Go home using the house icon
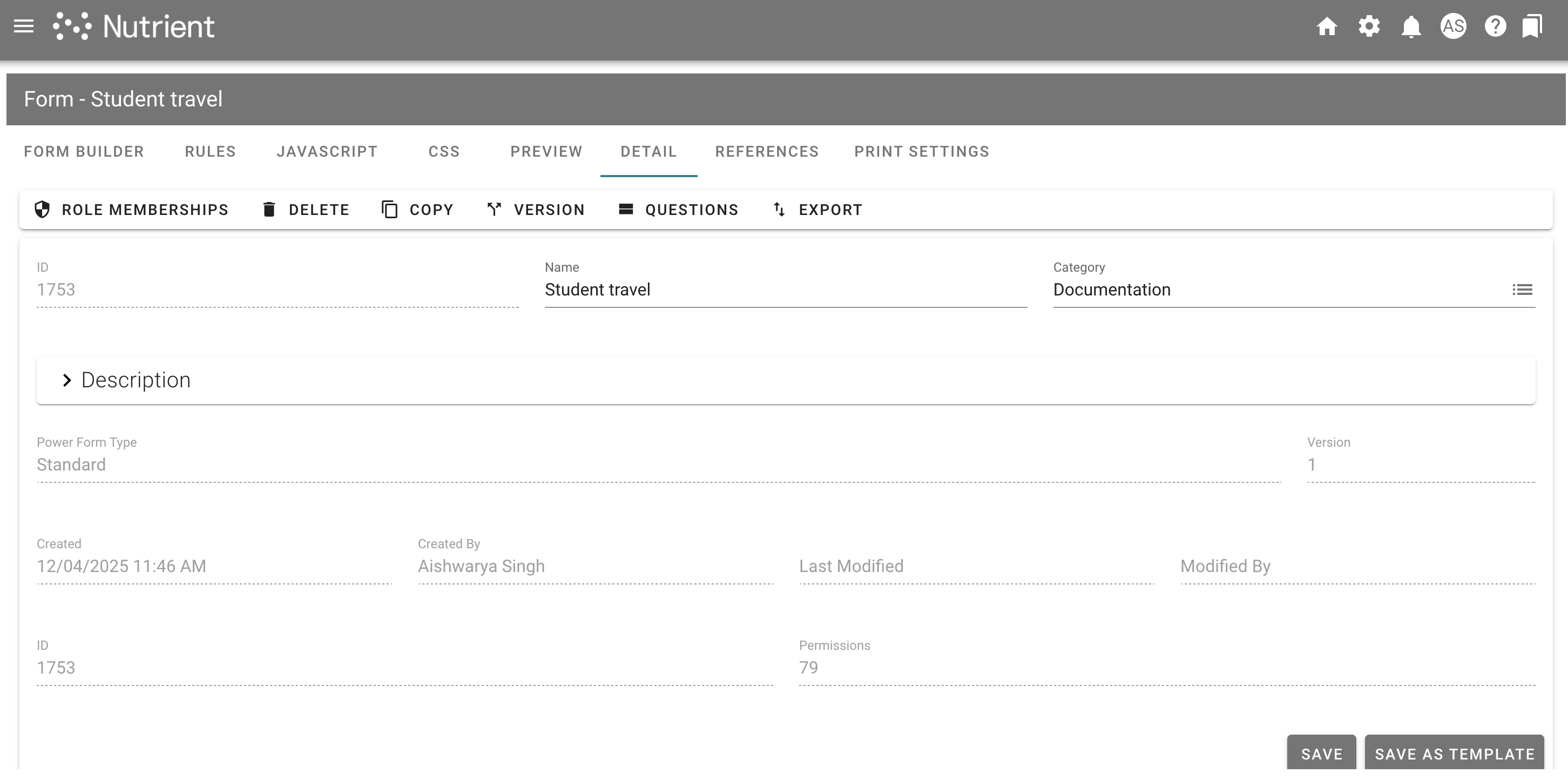 (1328, 27)
